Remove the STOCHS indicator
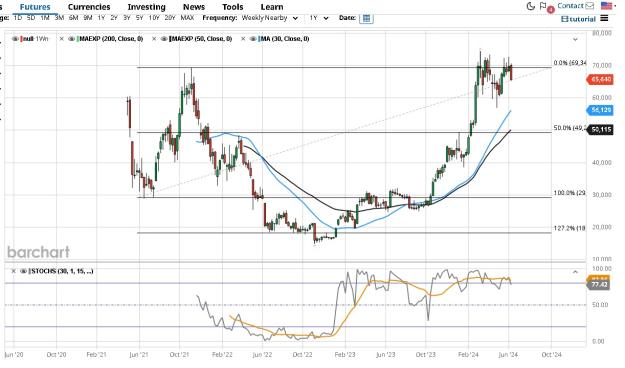This screenshot has height=368, width=625. click(x=13, y=271)
